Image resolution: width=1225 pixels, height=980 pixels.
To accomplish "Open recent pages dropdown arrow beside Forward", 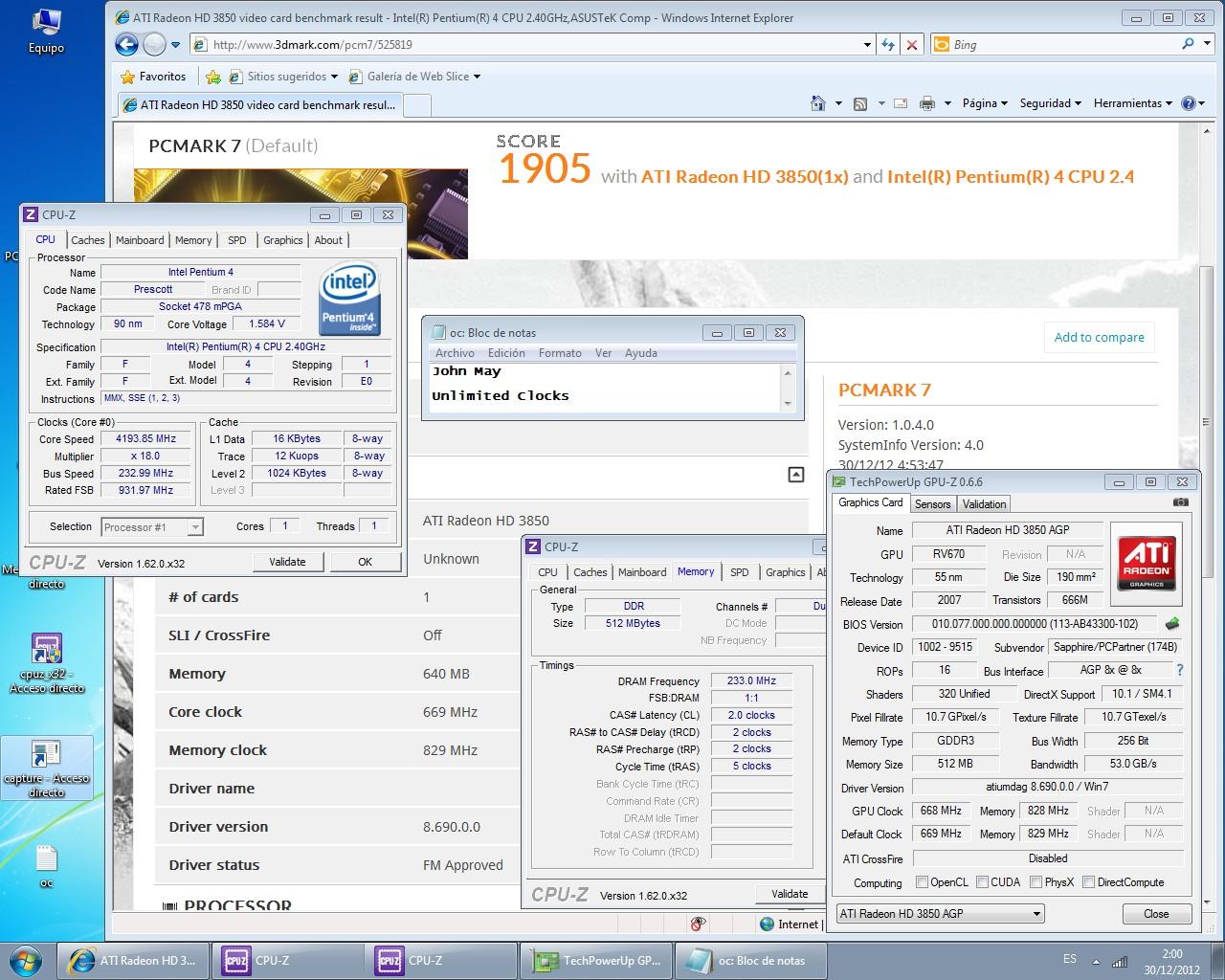I will pyautogui.click(x=175, y=44).
